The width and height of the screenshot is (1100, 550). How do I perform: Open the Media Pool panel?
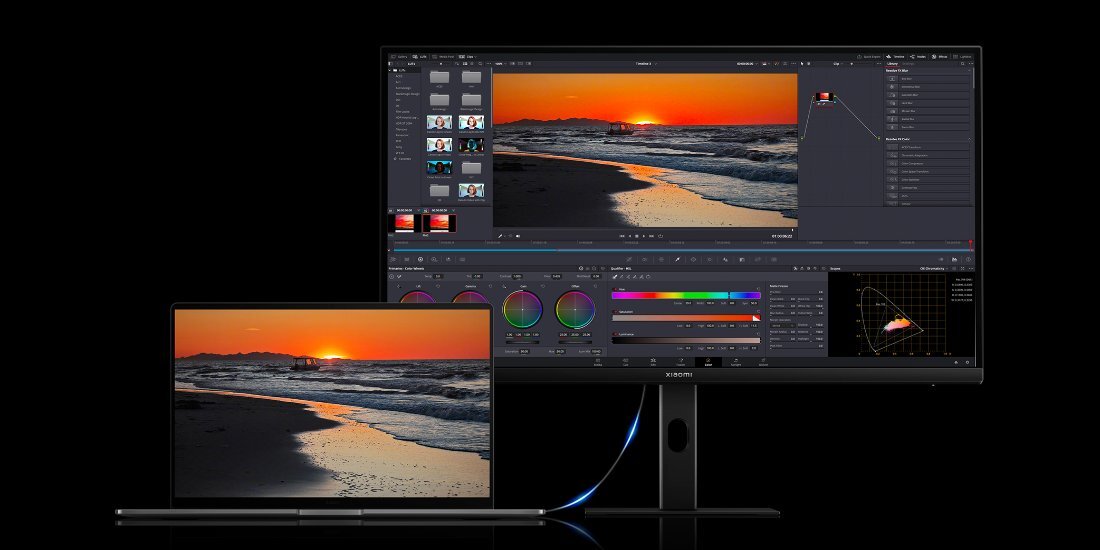pos(444,56)
